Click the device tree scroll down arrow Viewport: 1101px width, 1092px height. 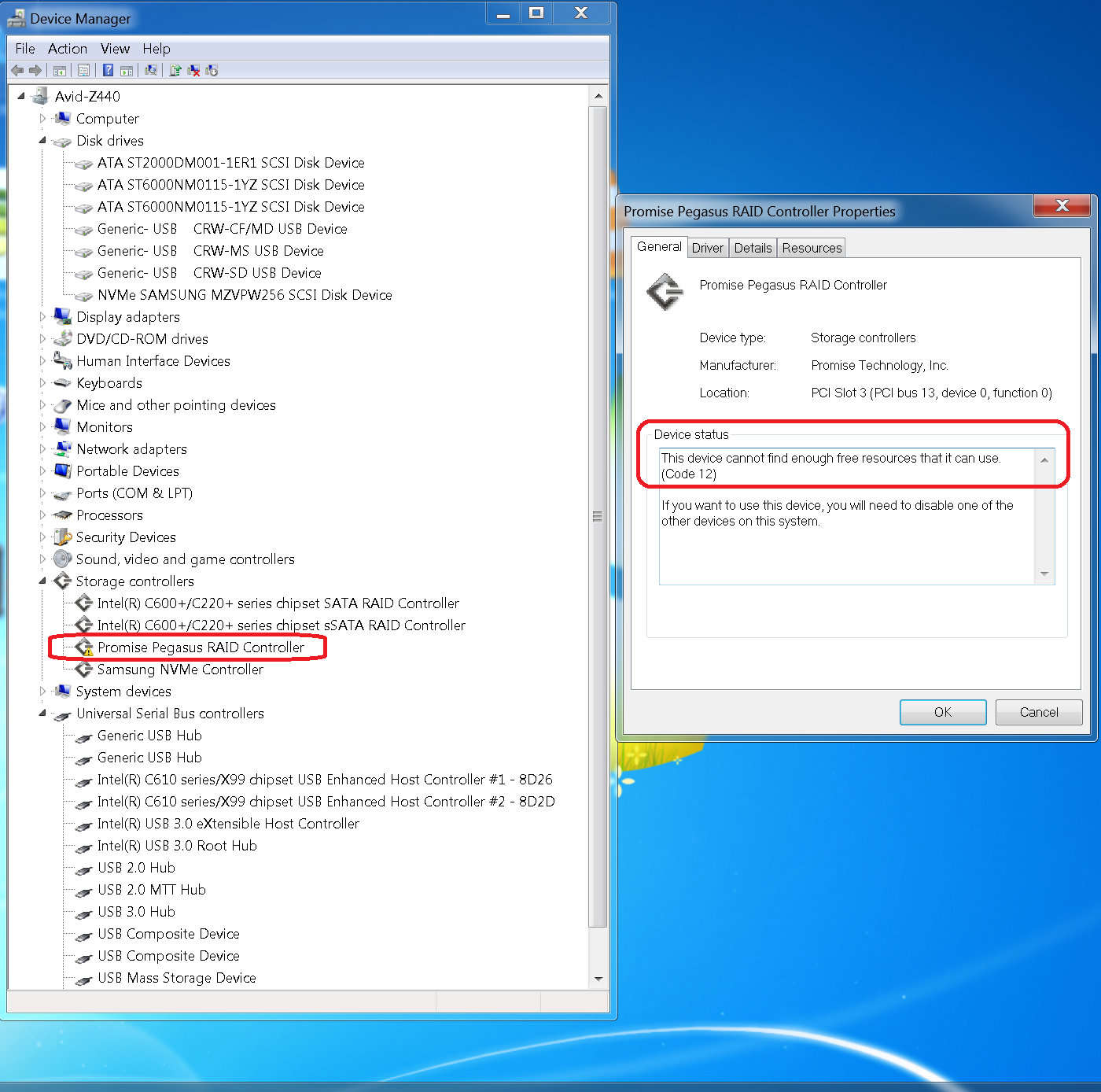[x=598, y=979]
